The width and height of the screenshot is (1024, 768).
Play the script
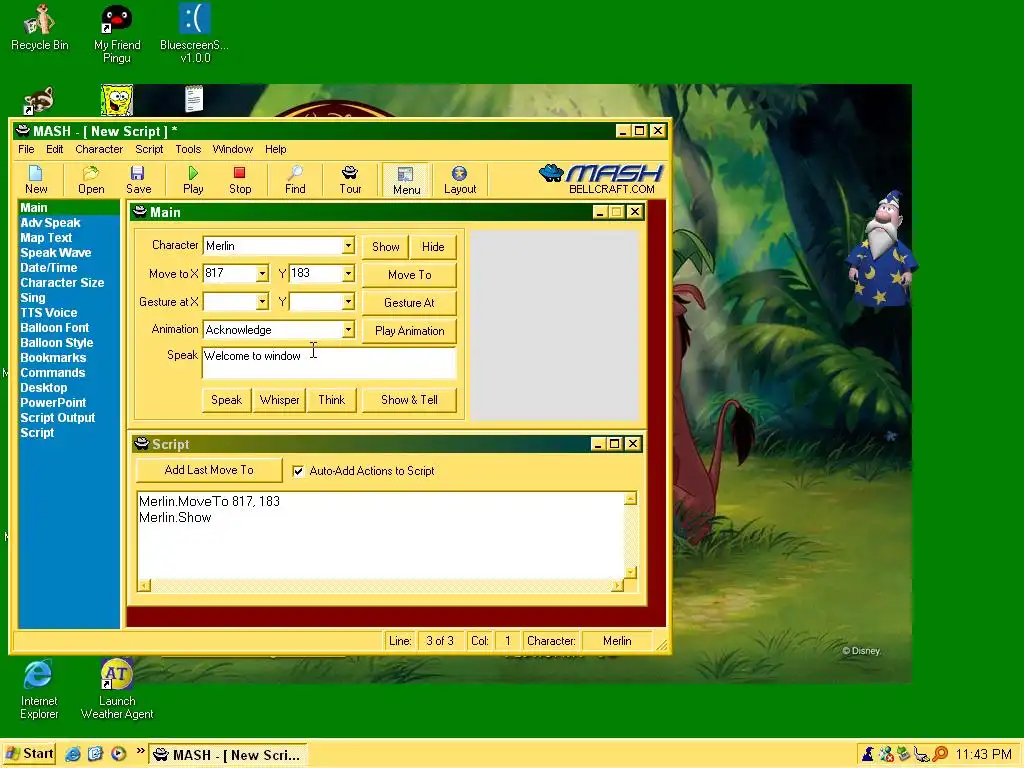(193, 180)
